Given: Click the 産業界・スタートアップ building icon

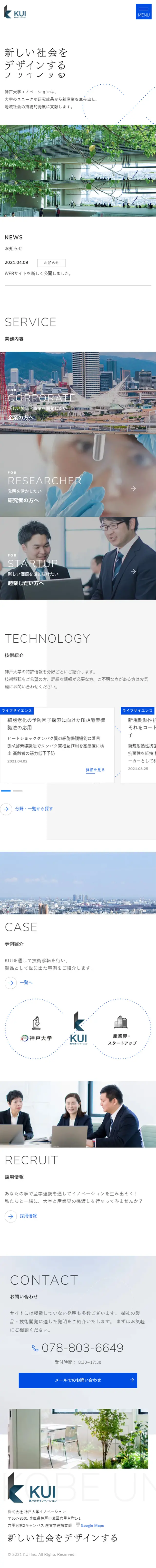Looking at the screenshot, I should pyautogui.click(x=121, y=1021).
